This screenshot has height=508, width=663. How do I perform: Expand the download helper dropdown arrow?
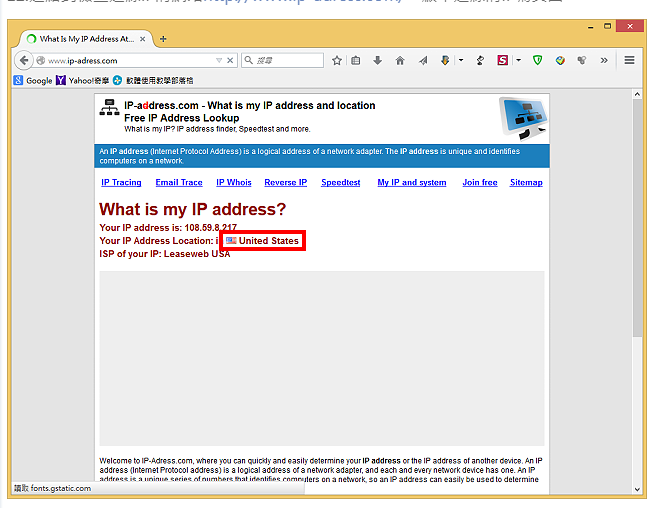pyautogui.click(x=461, y=60)
